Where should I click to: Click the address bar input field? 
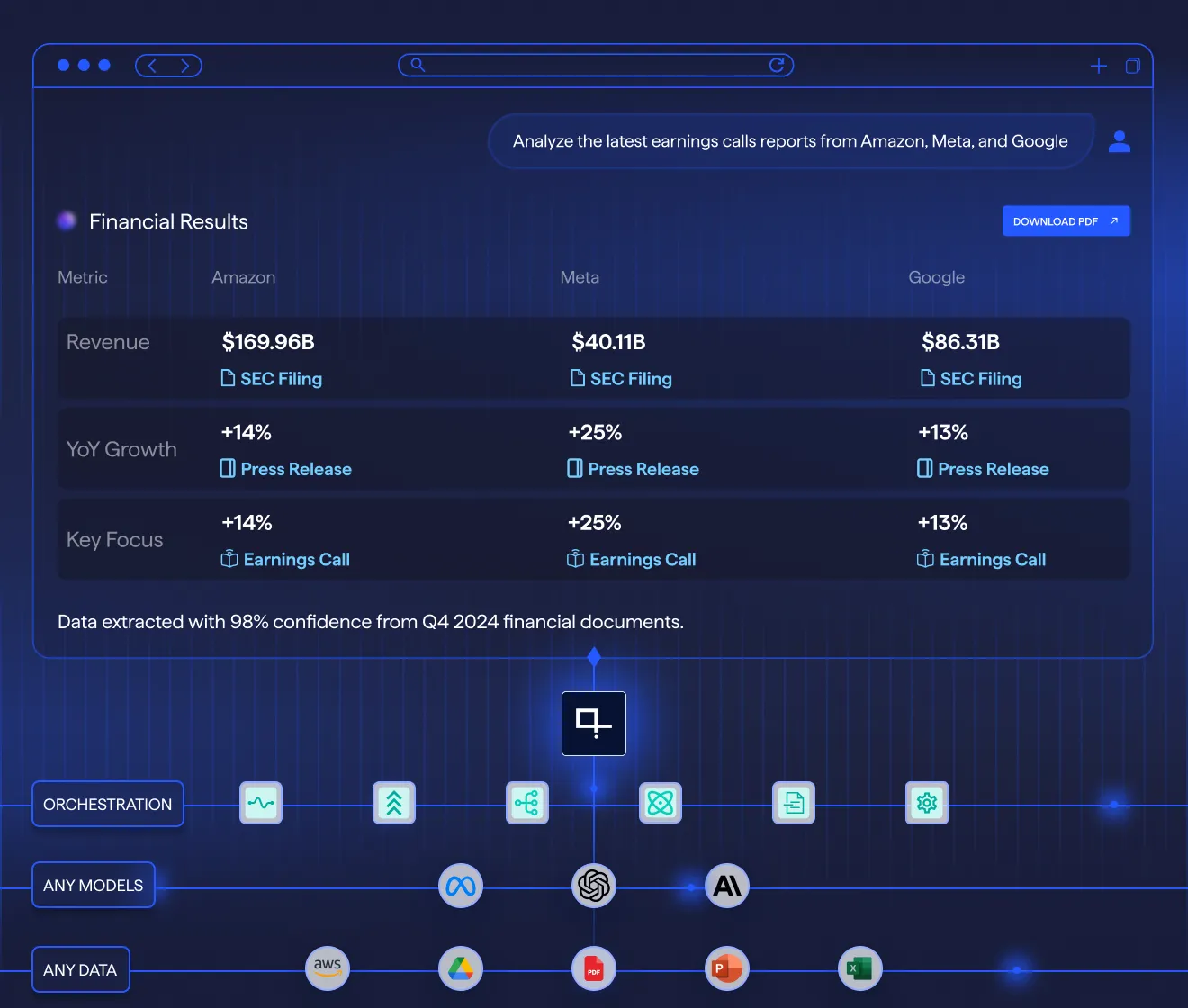[x=596, y=65]
